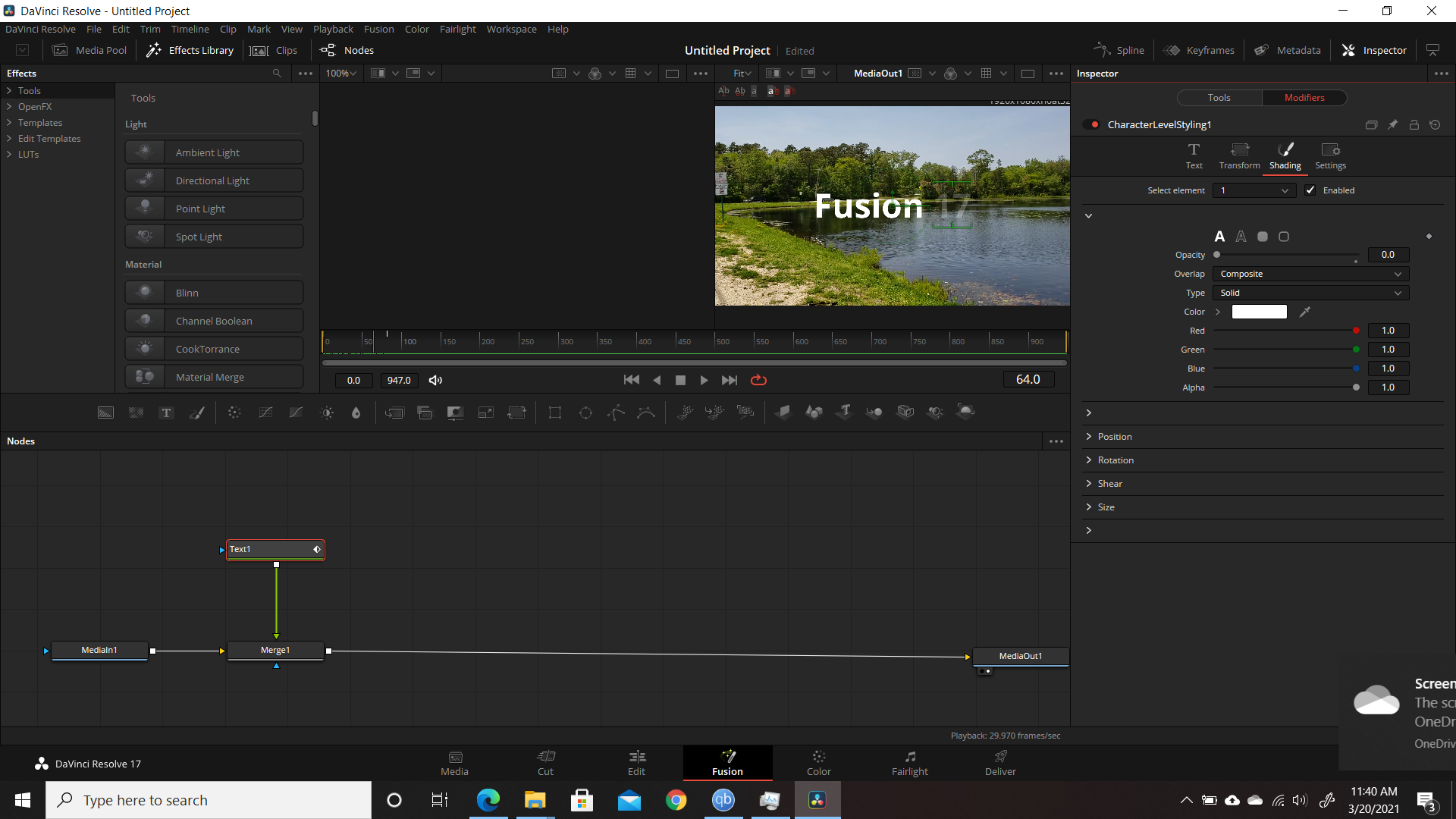
Task: Open the Select element dropdown
Action: tap(1254, 190)
